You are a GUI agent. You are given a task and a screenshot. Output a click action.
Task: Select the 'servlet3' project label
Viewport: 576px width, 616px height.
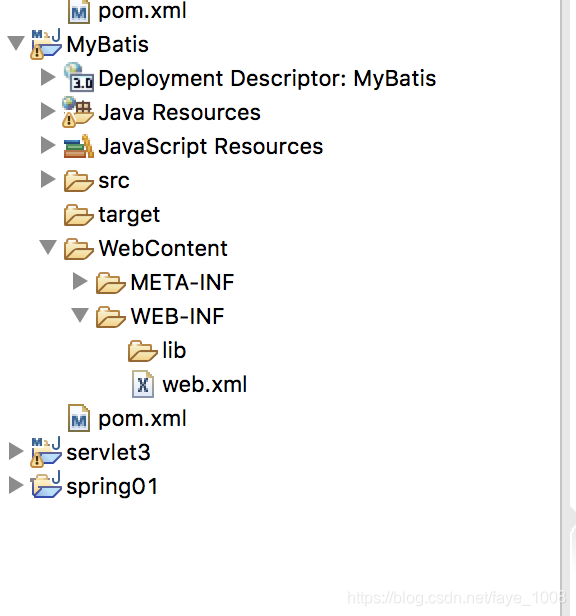108,453
